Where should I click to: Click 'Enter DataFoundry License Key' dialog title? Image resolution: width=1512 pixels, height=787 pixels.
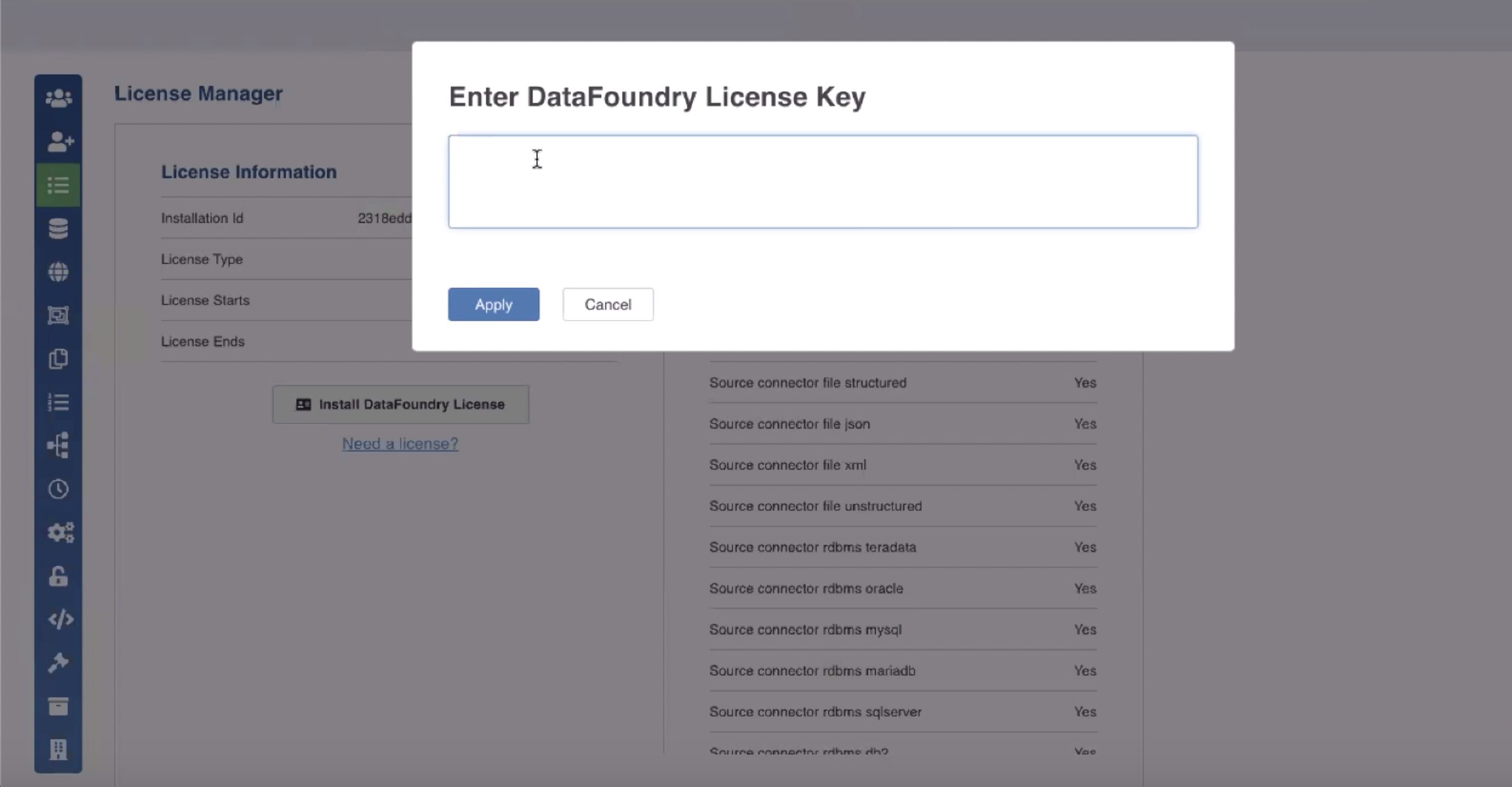[657, 97]
